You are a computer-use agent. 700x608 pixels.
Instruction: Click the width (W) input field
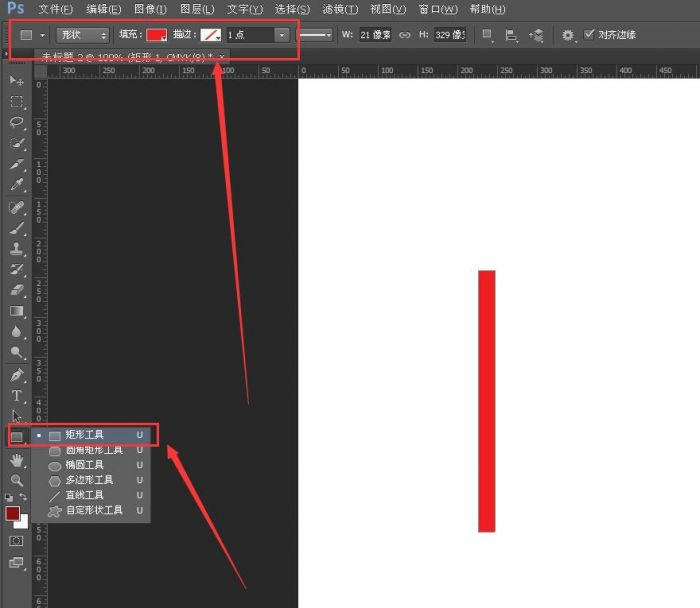tap(374, 35)
